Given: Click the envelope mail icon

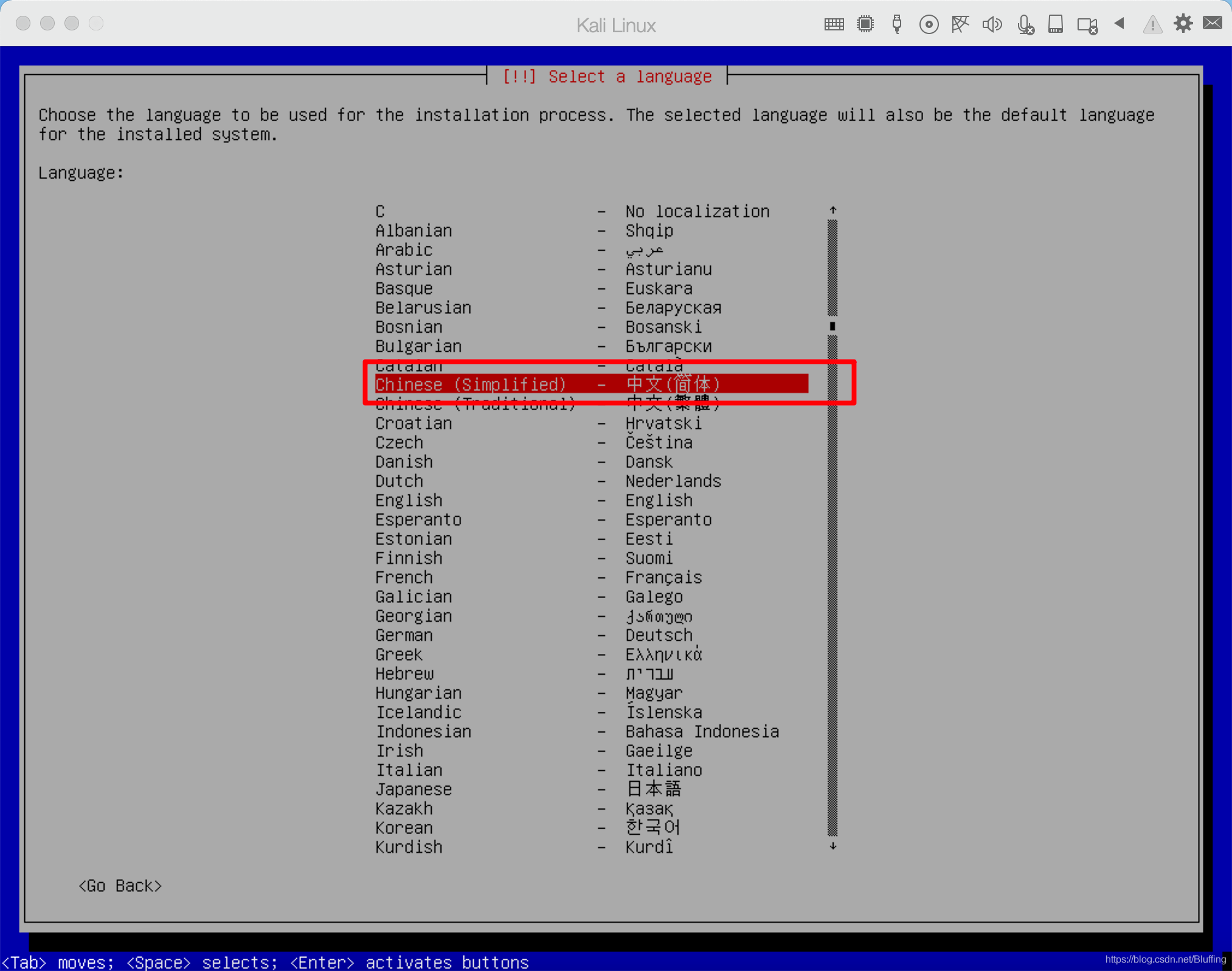Looking at the screenshot, I should point(1213,23).
